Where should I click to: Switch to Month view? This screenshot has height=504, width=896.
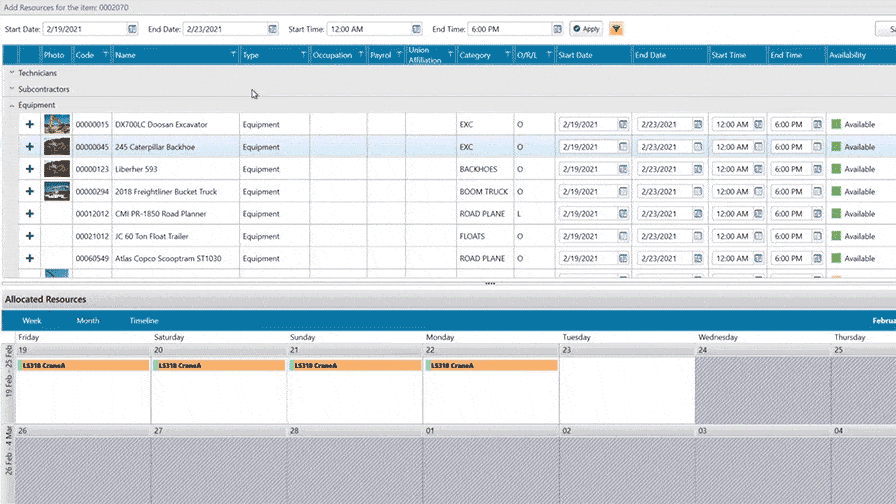pyautogui.click(x=87, y=321)
